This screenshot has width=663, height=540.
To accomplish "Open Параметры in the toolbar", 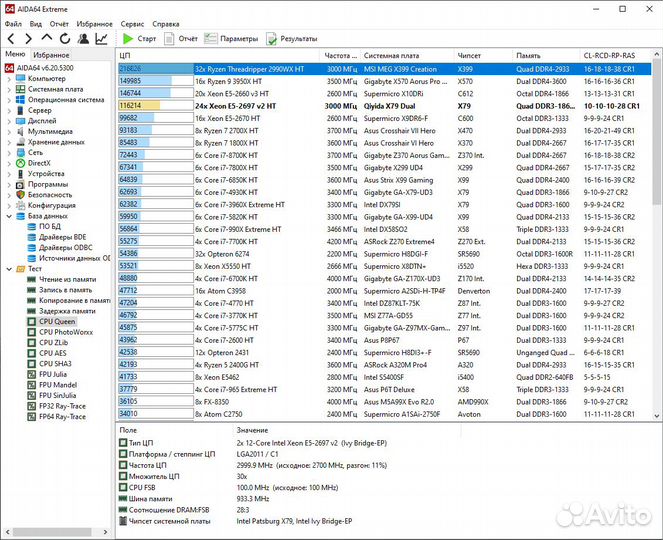I will click(x=231, y=39).
